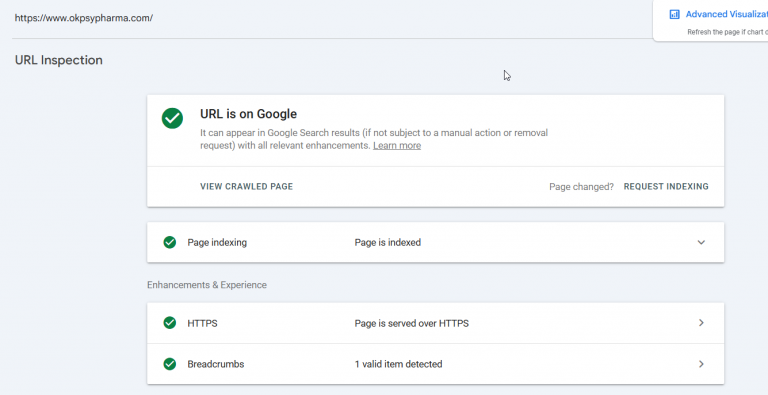The image size is (768, 395).
Task: Open HTTPS details arrow
Action: click(x=701, y=323)
